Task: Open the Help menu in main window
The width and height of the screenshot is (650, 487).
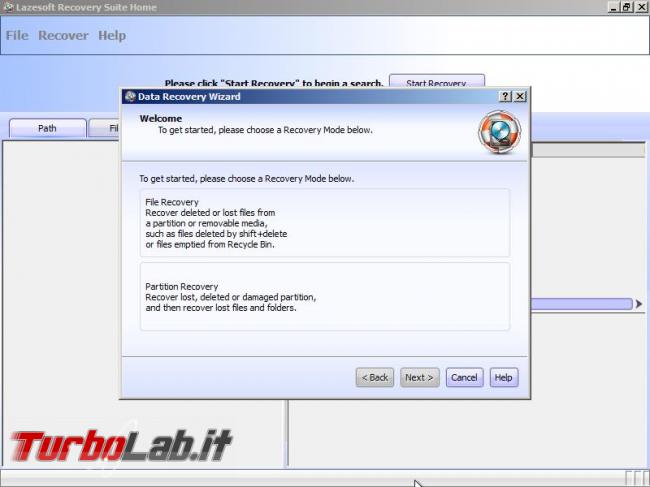Action: coord(112,36)
